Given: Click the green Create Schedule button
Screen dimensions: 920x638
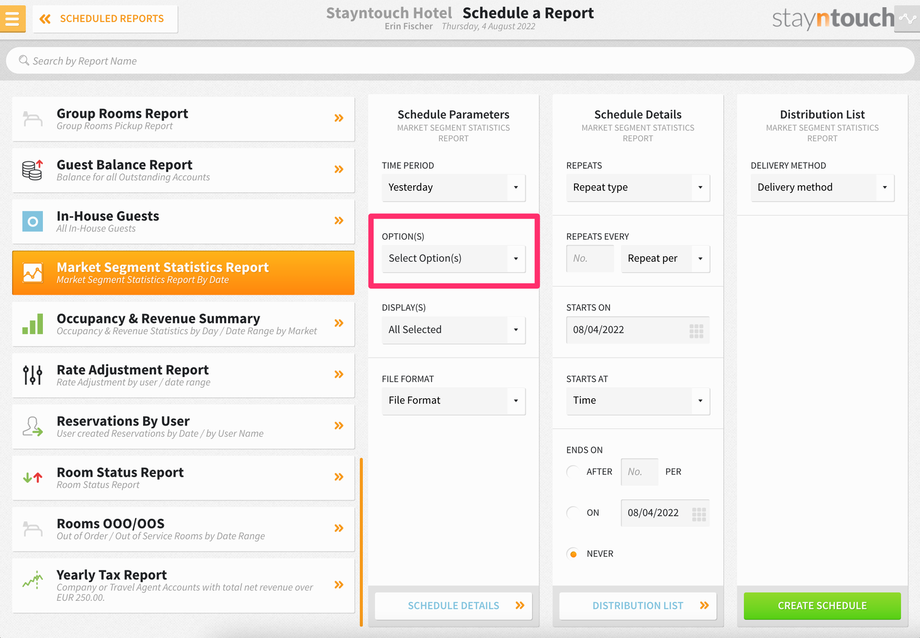Looking at the screenshot, I should coord(822,606).
